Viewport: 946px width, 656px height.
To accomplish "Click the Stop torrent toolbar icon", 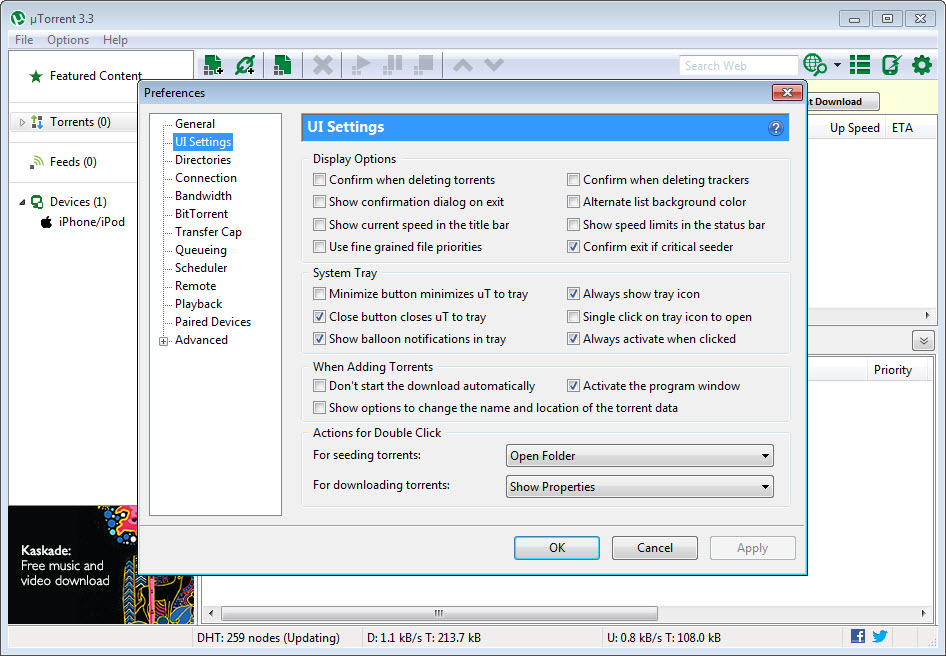I will (424, 65).
